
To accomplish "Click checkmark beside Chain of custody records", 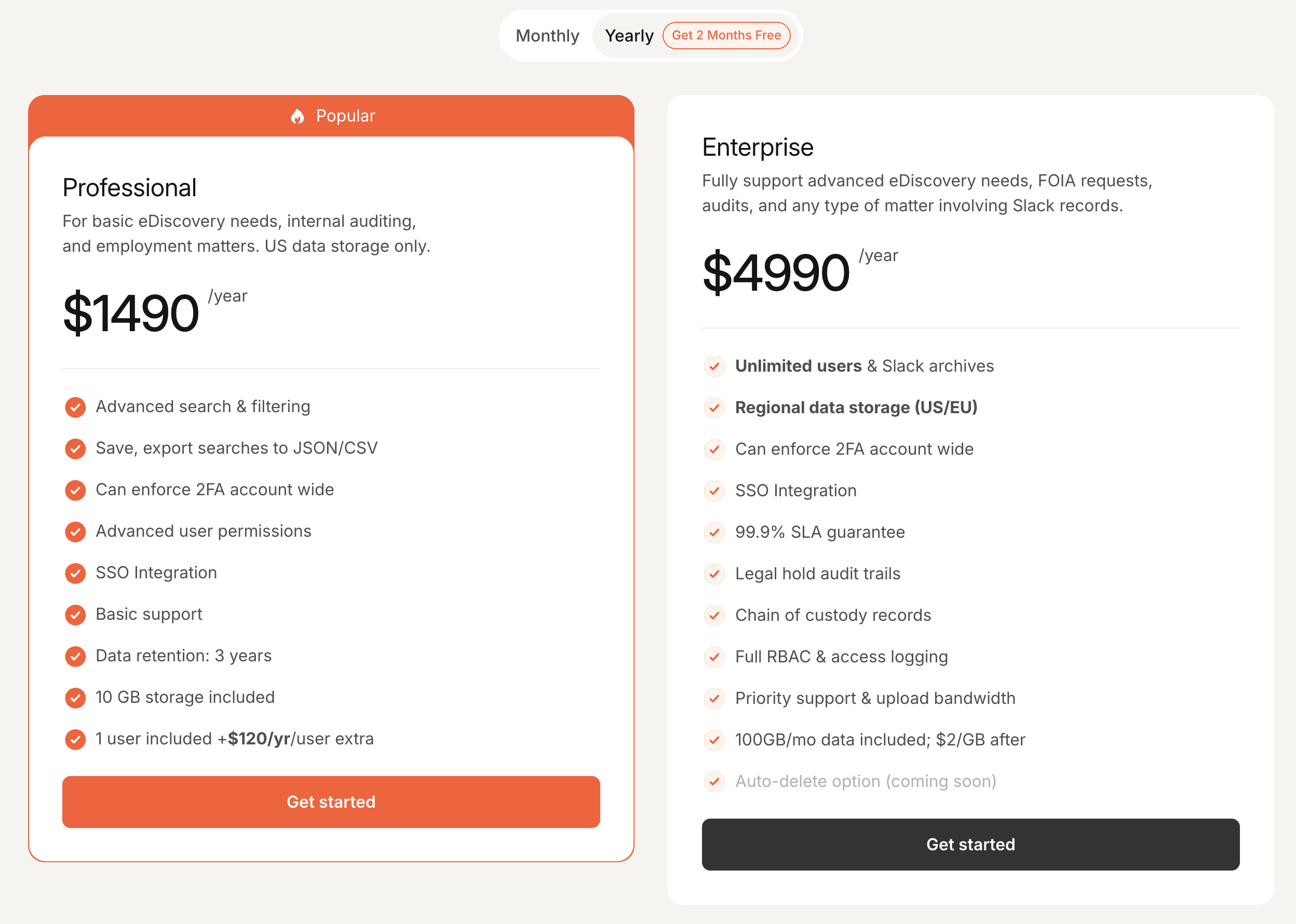I will pyautogui.click(x=714, y=616).
